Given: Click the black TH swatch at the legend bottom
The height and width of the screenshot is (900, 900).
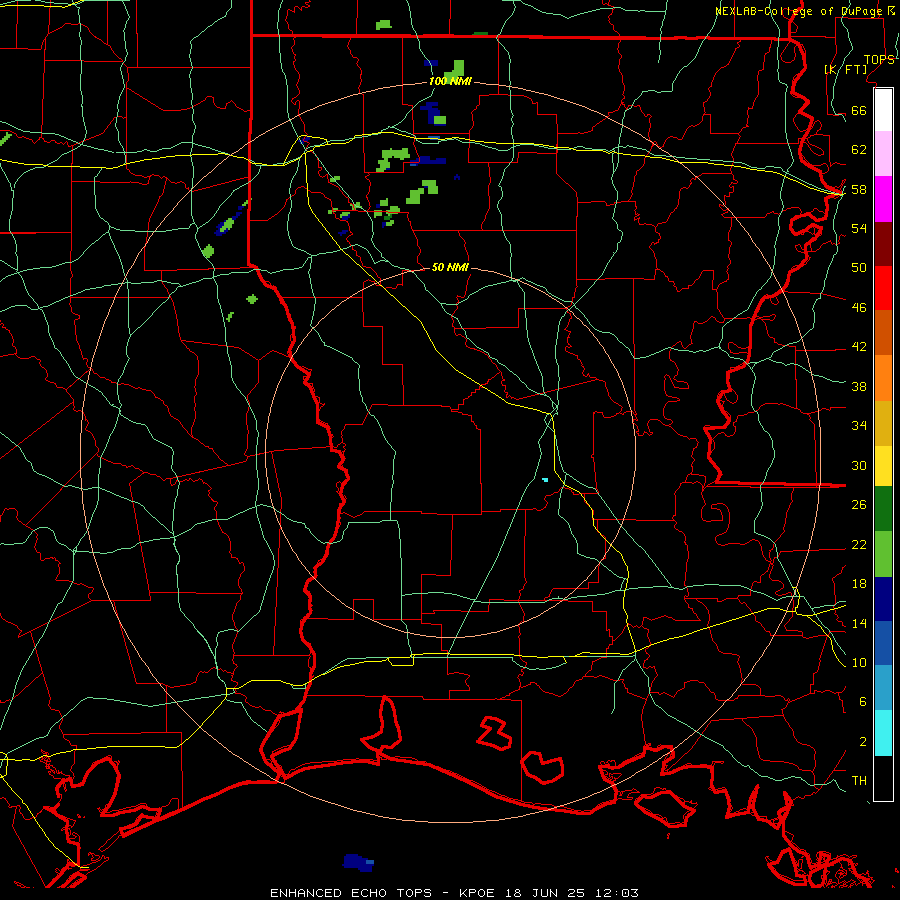Looking at the screenshot, I should tap(883, 778).
